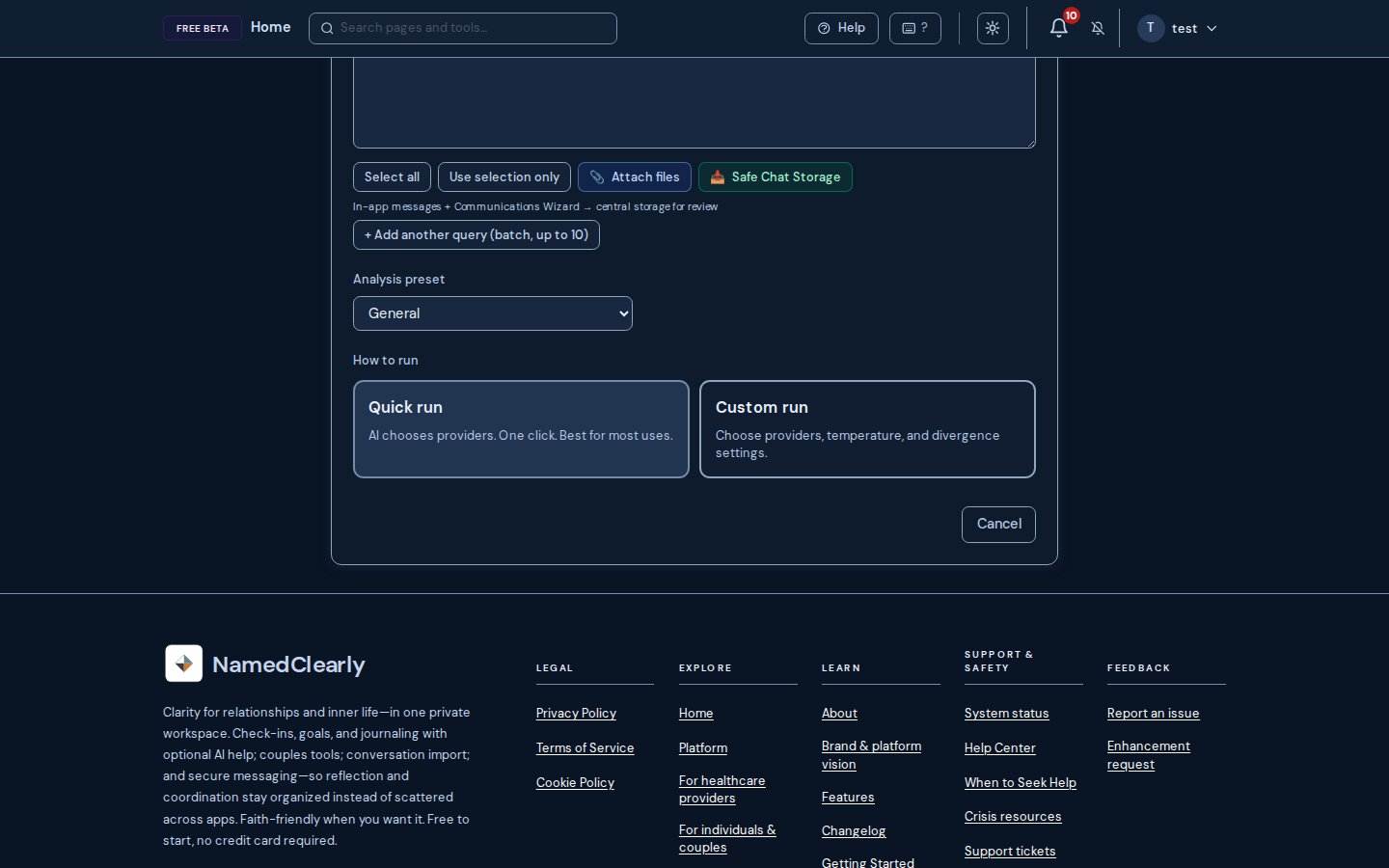
Task: Open the Privacy Policy link
Action: 576,714
